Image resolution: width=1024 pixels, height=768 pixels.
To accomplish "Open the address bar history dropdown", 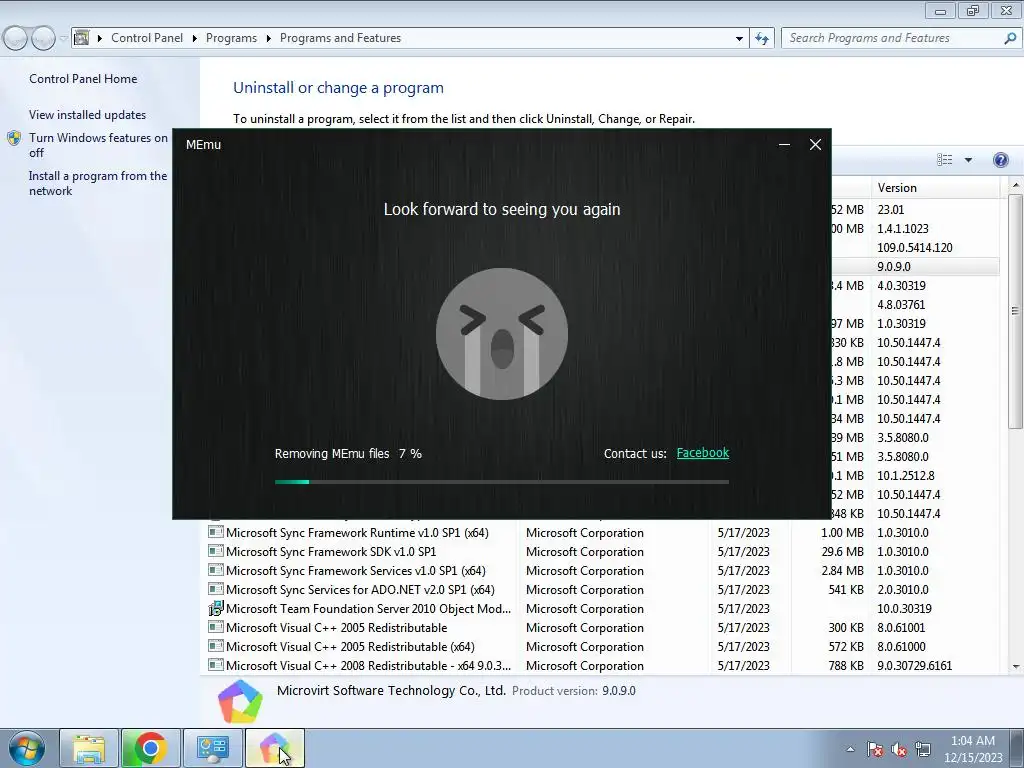I will tap(739, 39).
